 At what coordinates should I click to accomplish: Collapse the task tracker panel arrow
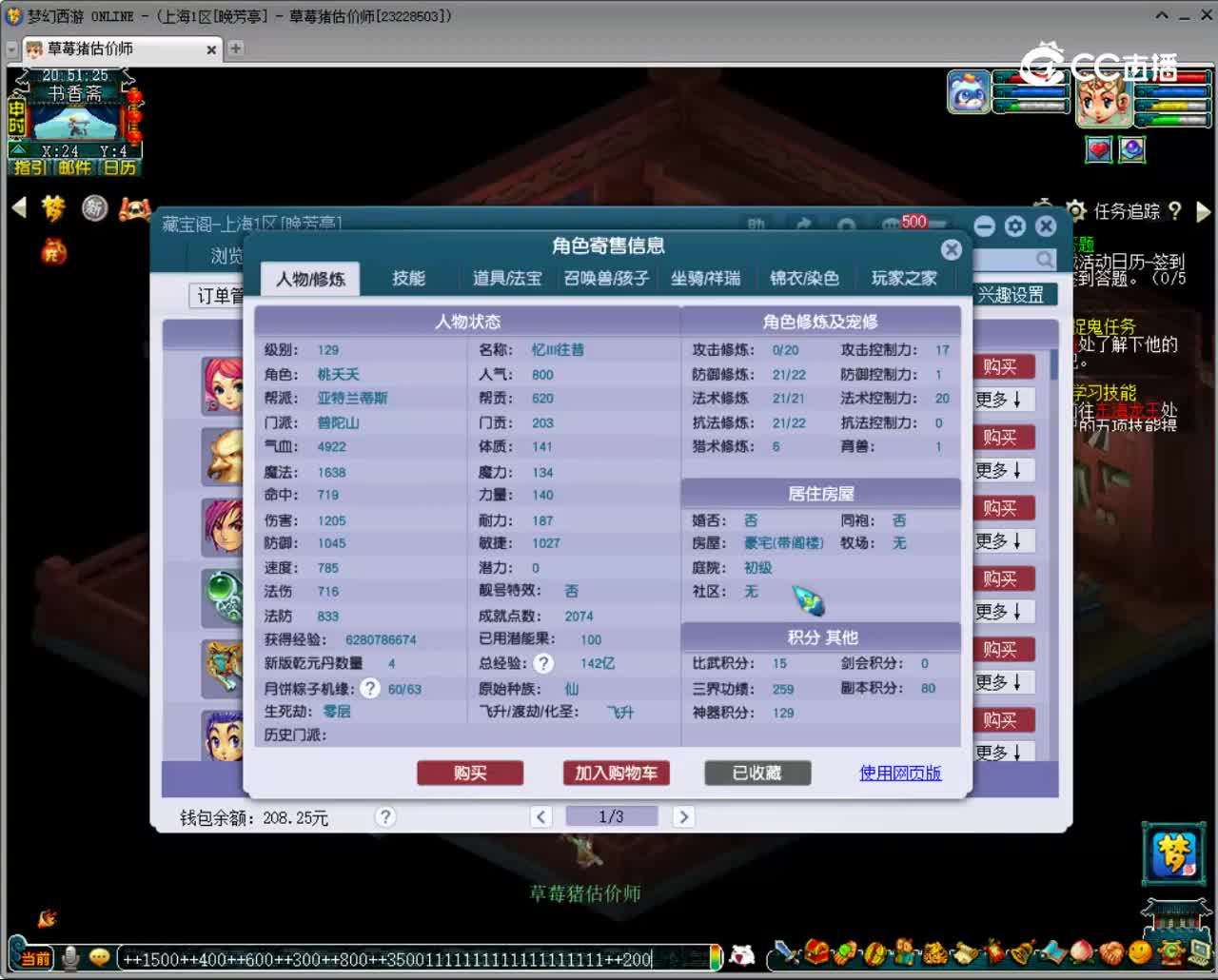click(1204, 211)
